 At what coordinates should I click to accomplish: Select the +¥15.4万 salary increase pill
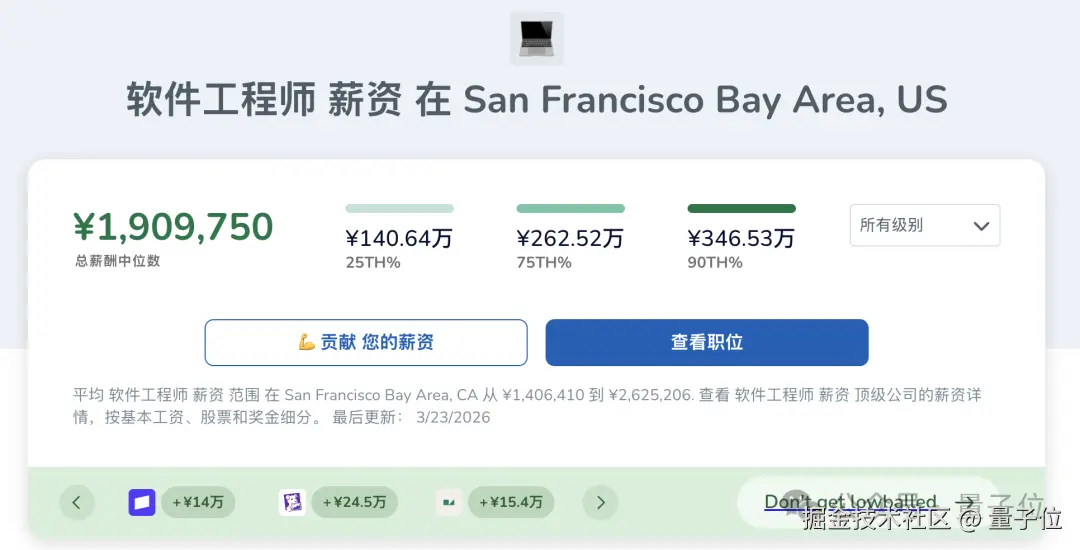pos(510,502)
